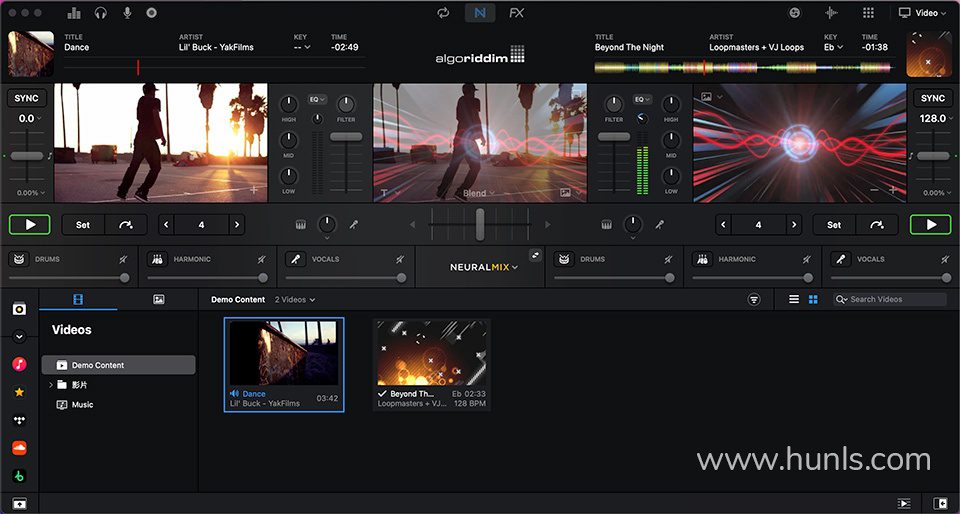Open the Apple Music source icon
This screenshot has height=514, width=960.
click(20, 365)
